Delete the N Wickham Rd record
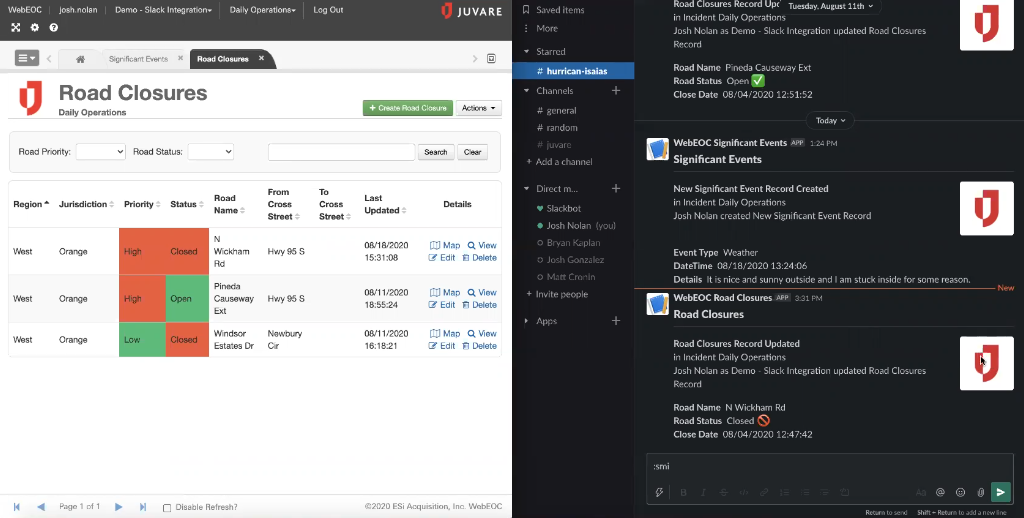This screenshot has height=518, width=1024. click(x=479, y=257)
